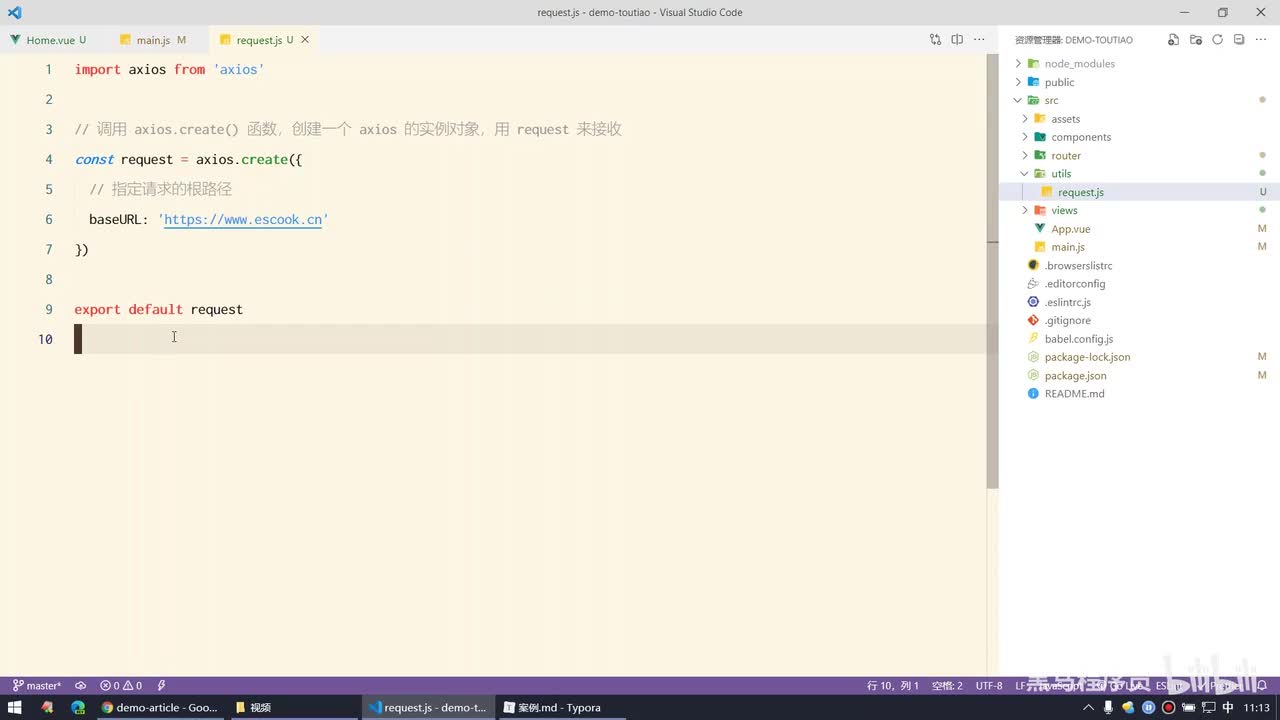Open notifications bell in status bar
The height and width of the screenshot is (720, 1280).
coord(1263,686)
